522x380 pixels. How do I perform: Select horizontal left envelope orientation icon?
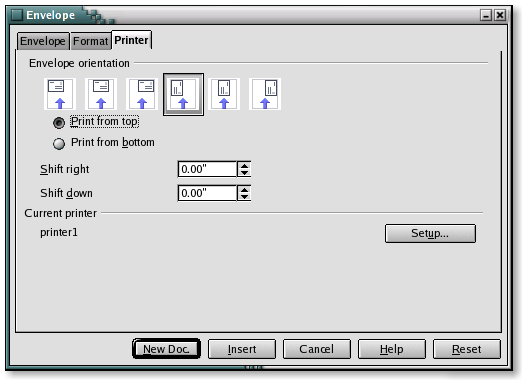[60, 94]
